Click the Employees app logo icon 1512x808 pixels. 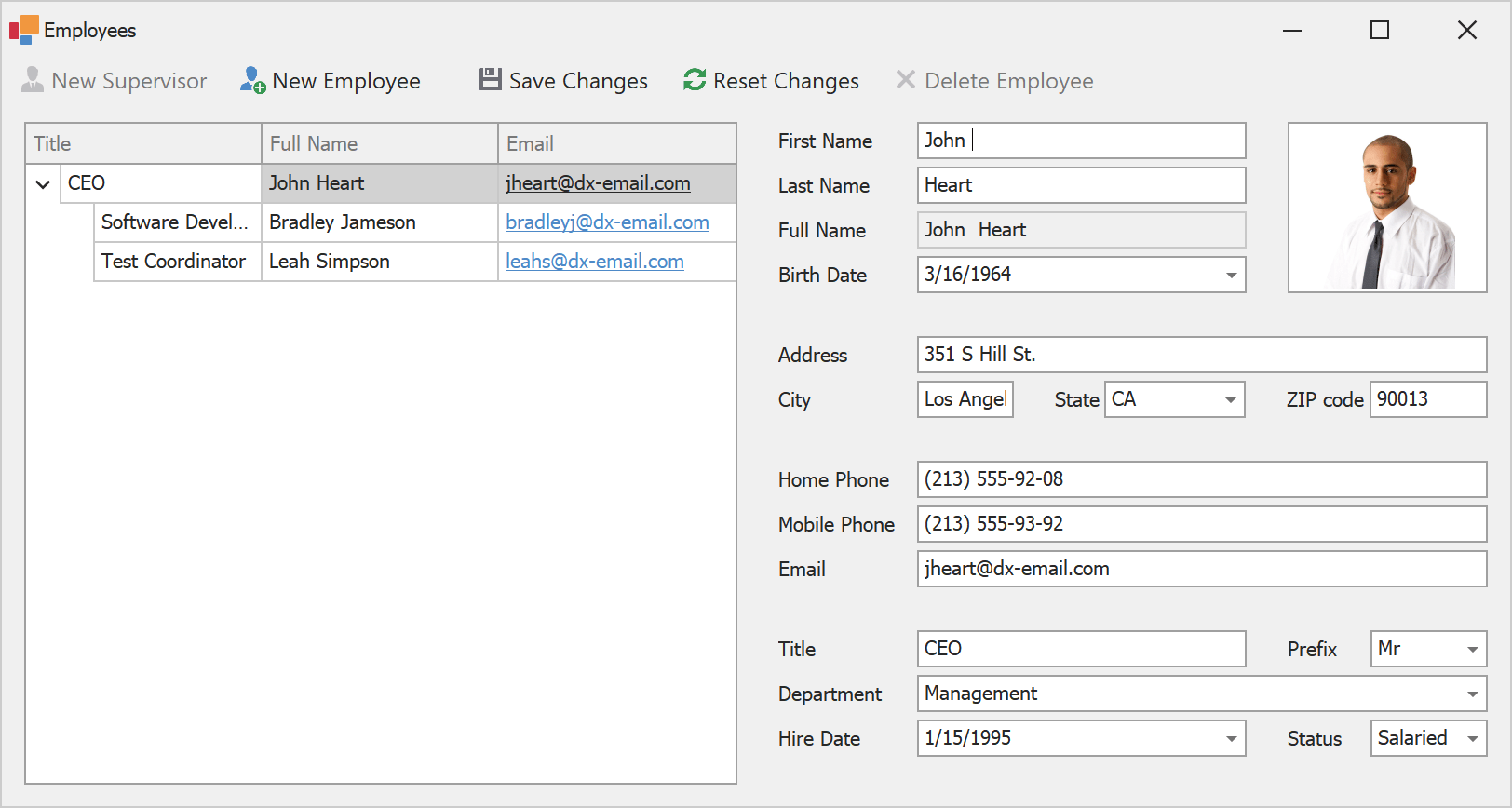[24, 29]
